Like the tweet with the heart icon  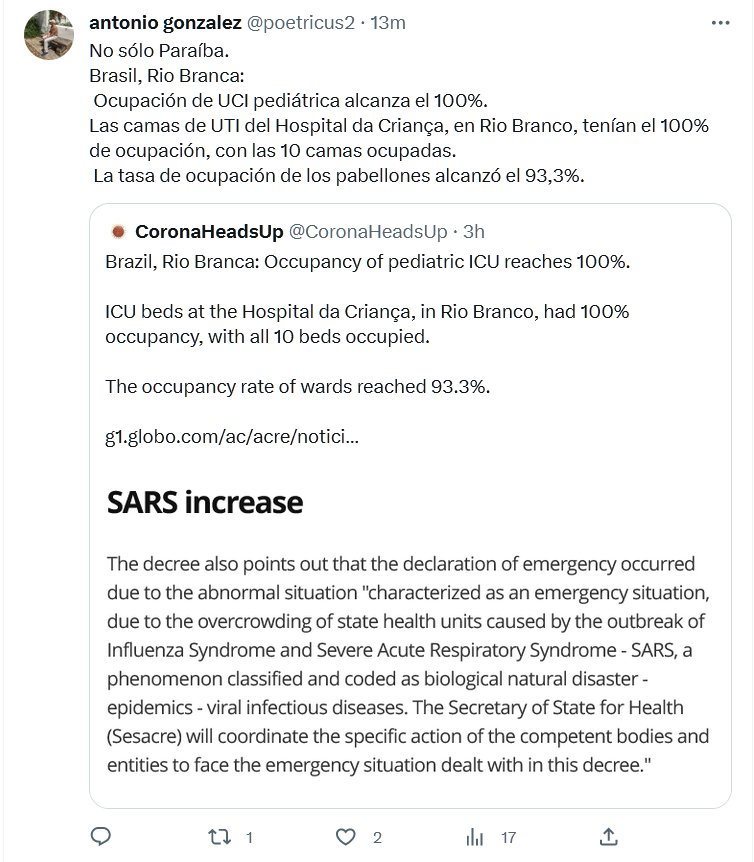[x=346, y=836]
